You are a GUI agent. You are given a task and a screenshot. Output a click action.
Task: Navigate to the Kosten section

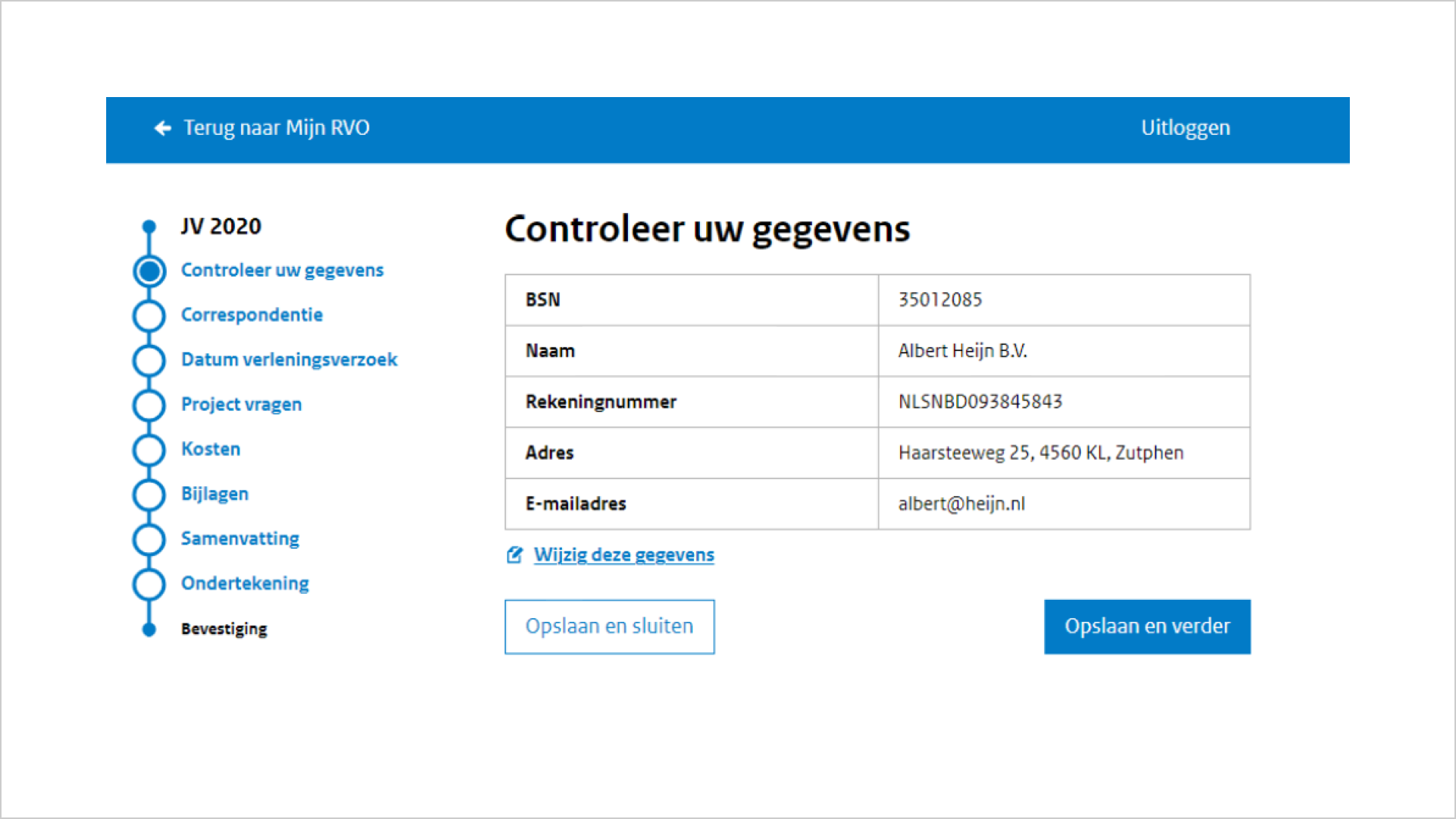pyautogui.click(x=211, y=449)
